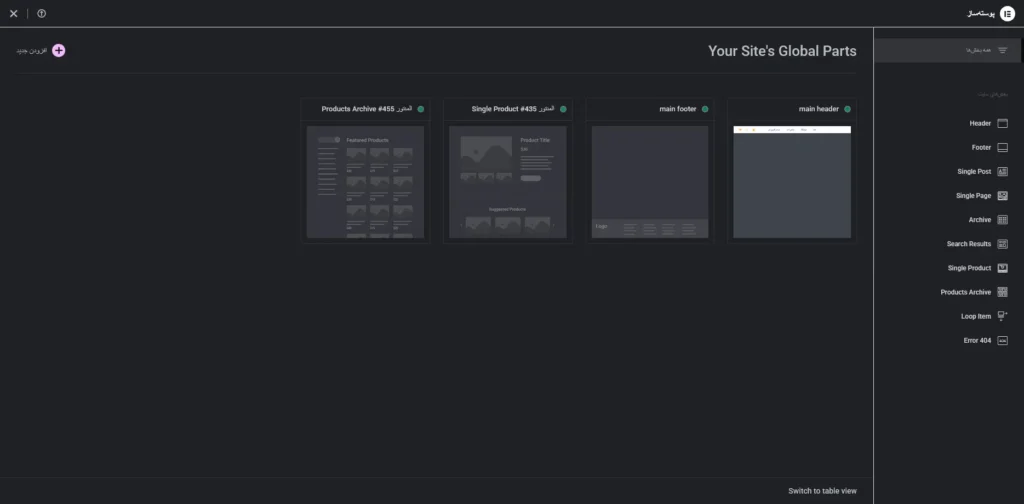Click the green status dot on main header
This screenshot has width=1024, height=504.
[848, 109]
